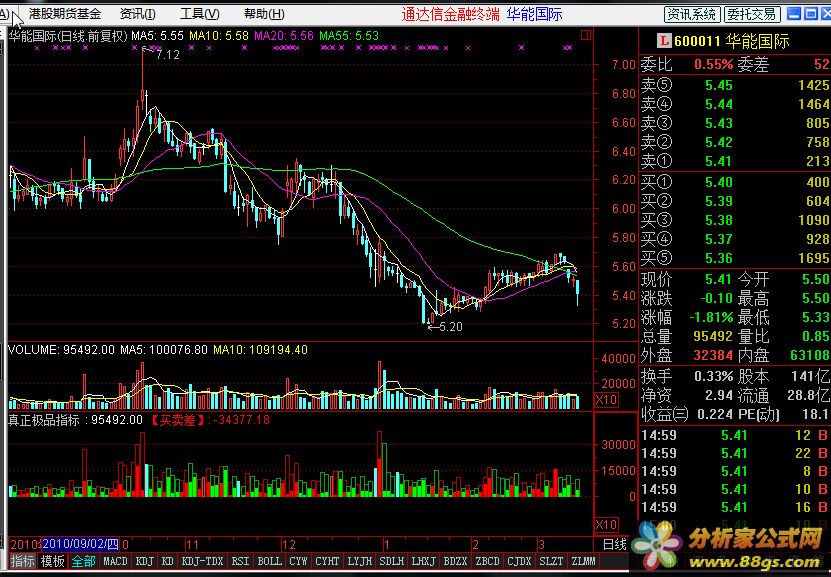Select the CYW indicator tab
The image size is (831, 577).
pos(298,561)
